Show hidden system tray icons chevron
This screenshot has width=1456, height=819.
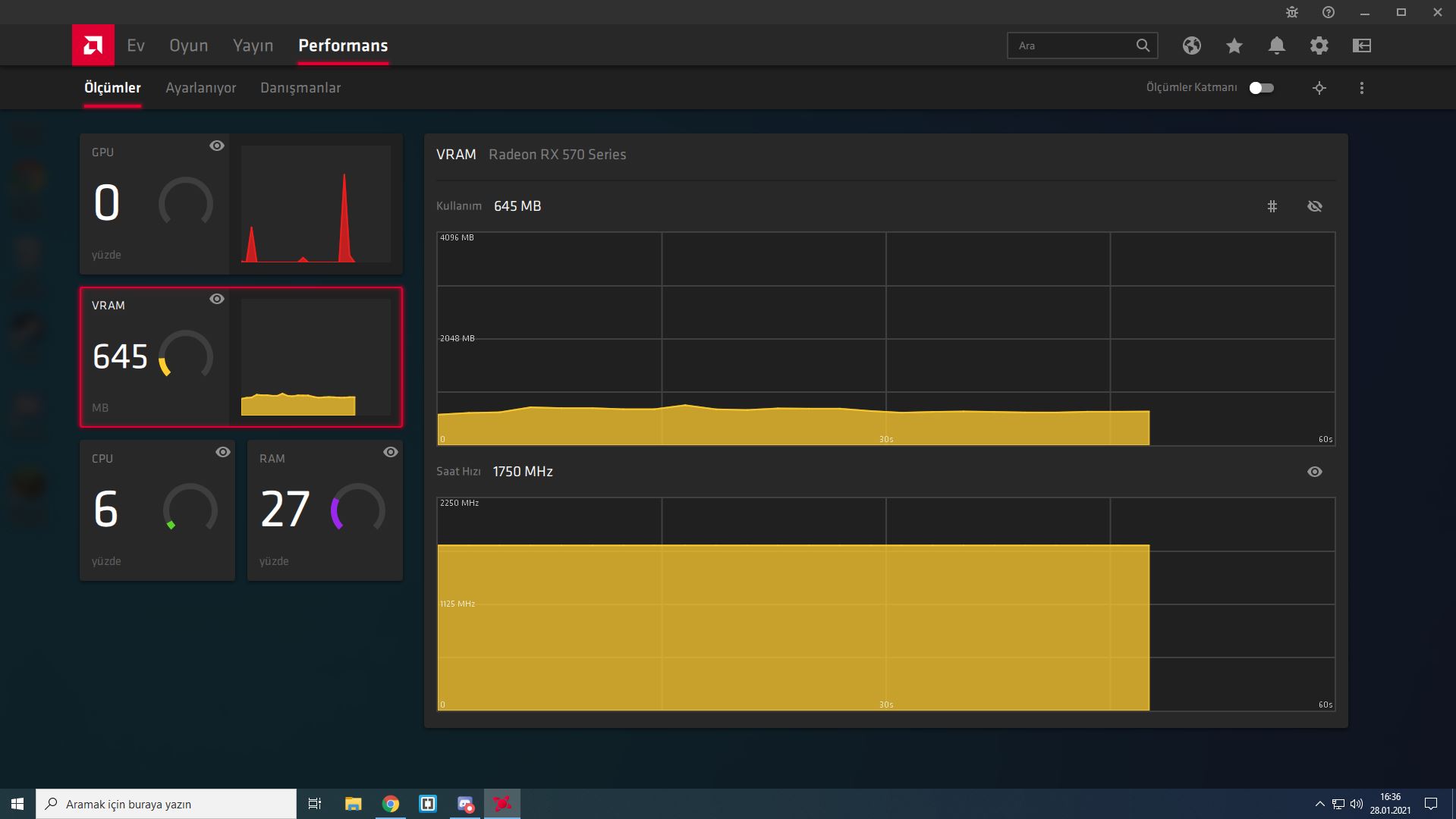coord(1320,804)
